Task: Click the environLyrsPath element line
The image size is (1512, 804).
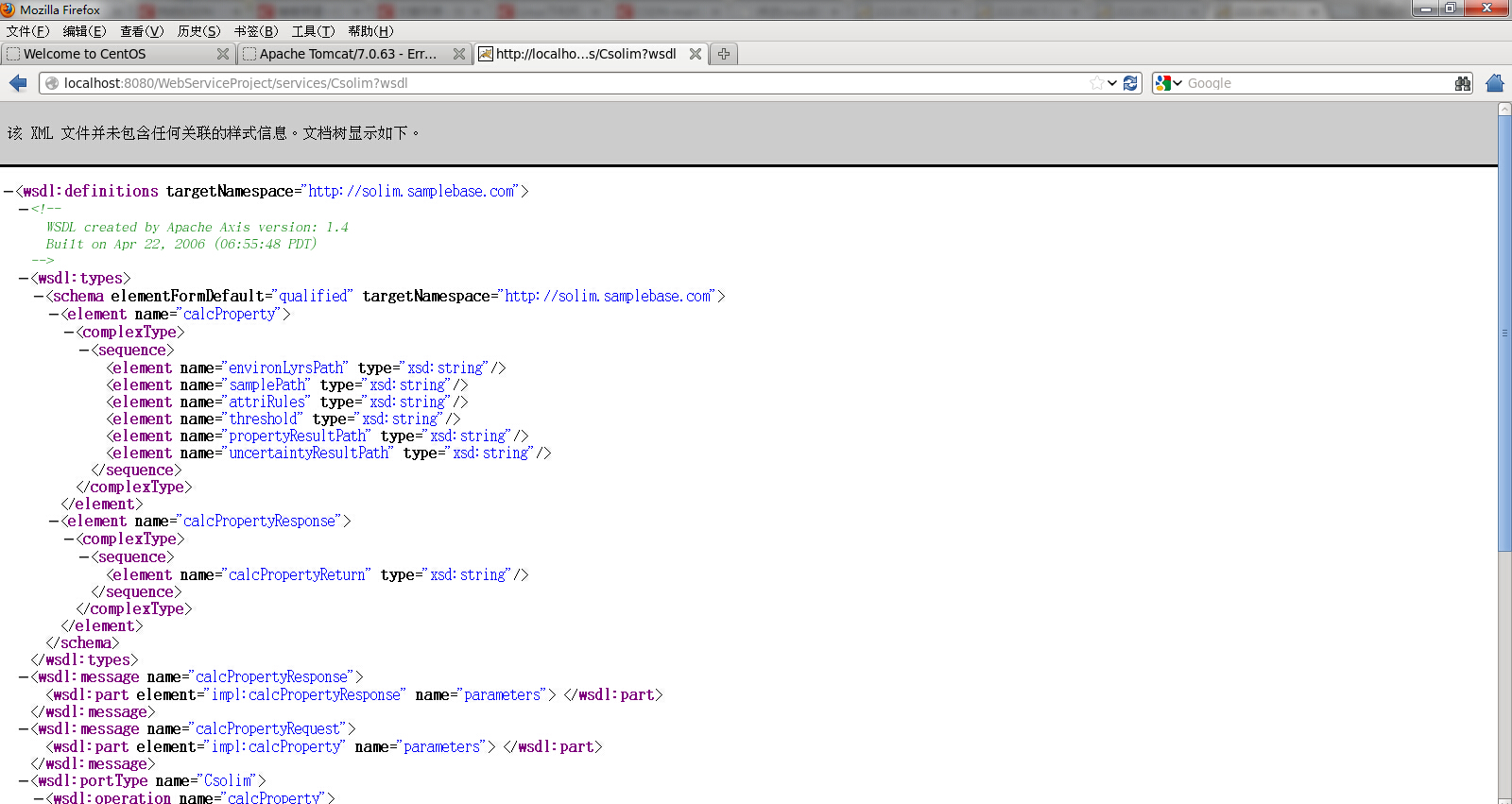Action: coord(306,368)
